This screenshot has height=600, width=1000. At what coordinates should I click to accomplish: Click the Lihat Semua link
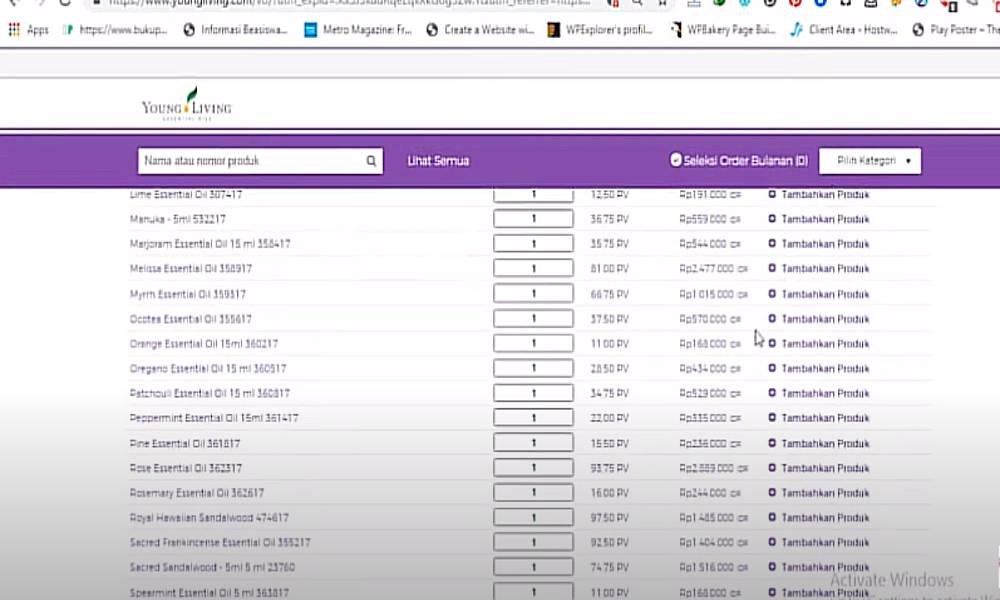pyautogui.click(x=438, y=161)
